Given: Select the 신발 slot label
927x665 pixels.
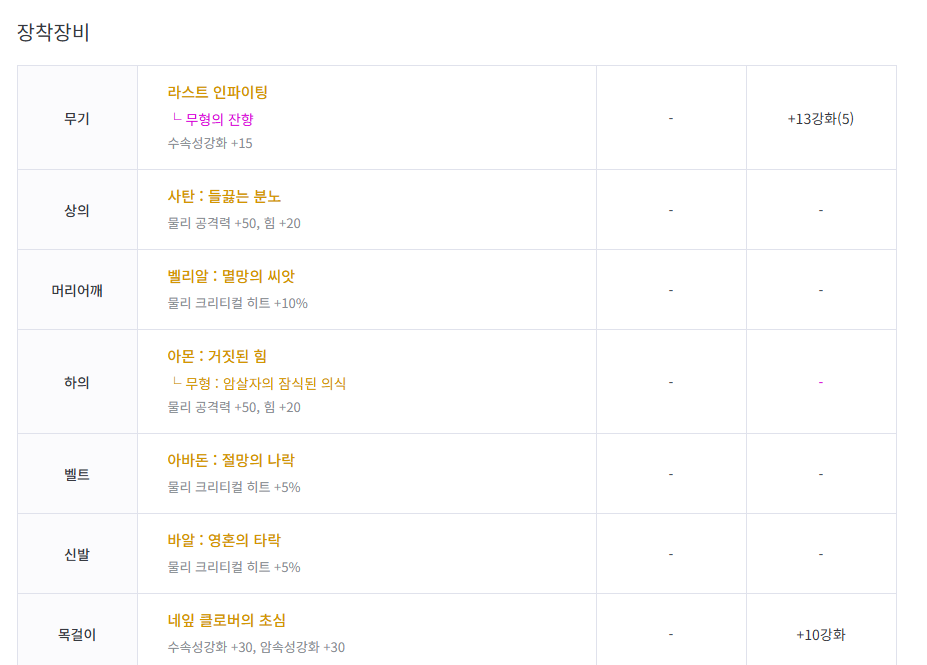Looking at the screenshot, I should 77,554.
